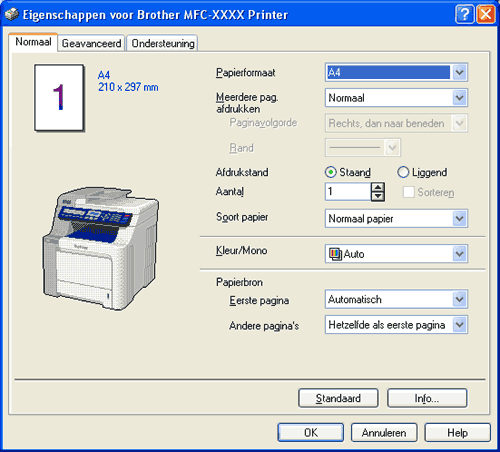The height and width of the screenshot is (452, 500).
Task: Select Staand orientation radio button
Action: tap(330, 172)
